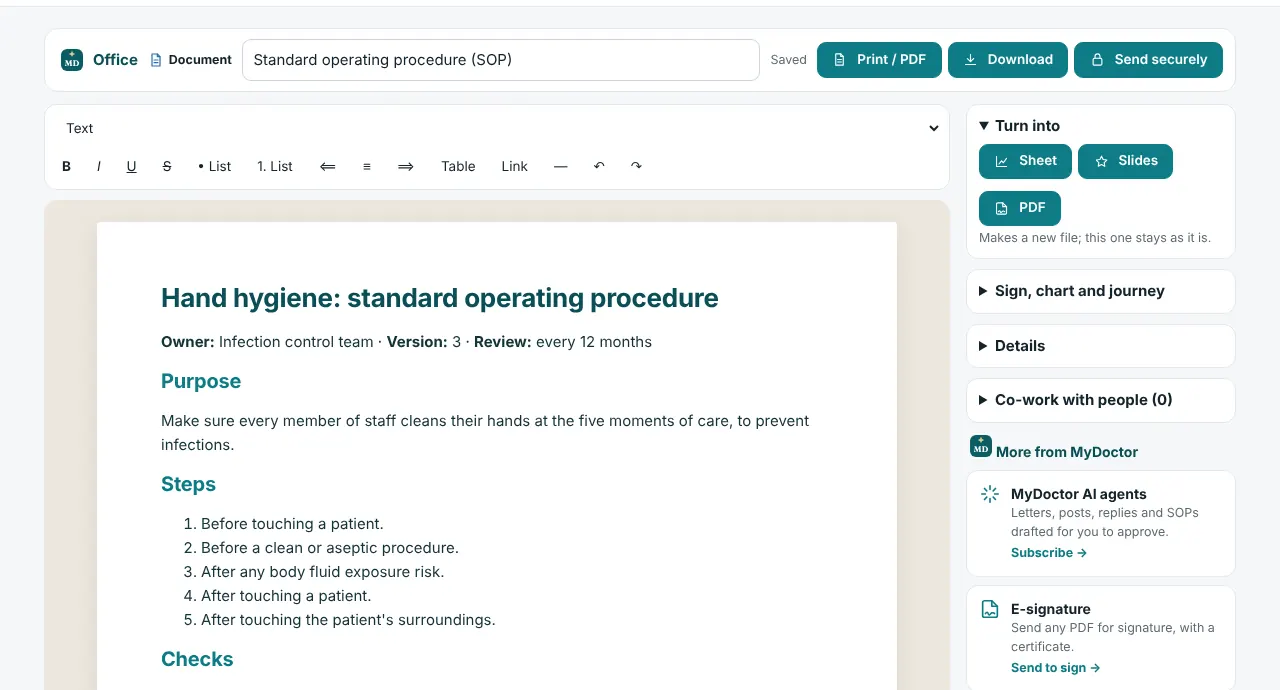Viewport: 1280px width, 690px height.
Task: Click the center align icon
Action: click(x=367, y=167)
